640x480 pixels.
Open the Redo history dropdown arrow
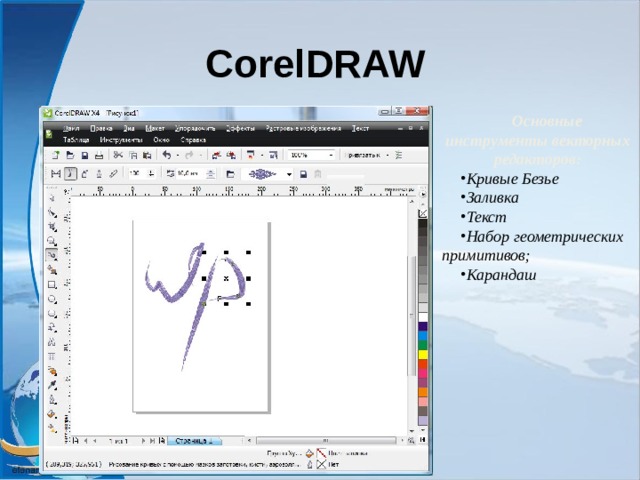pos(200,156)
